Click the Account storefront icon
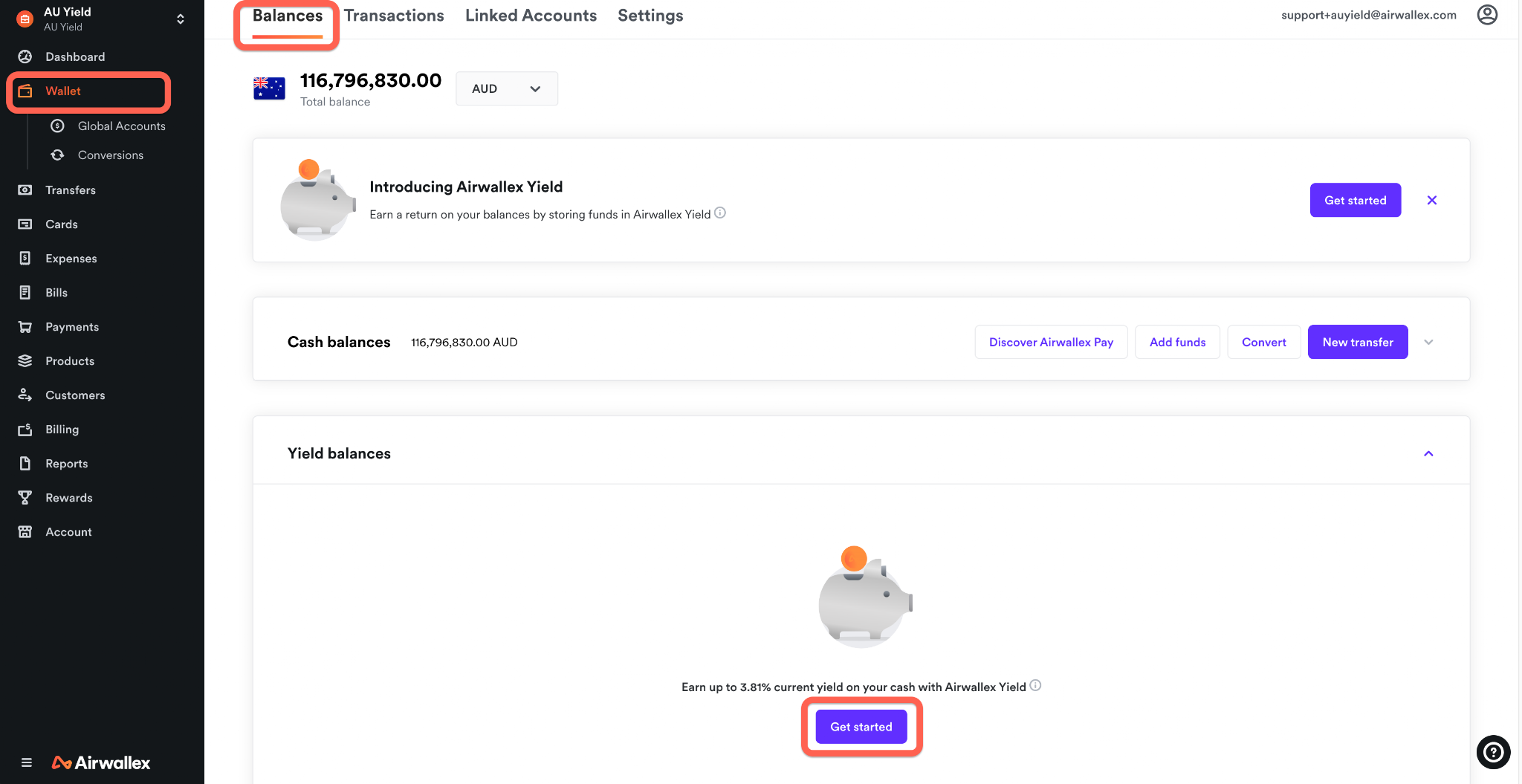This screenshot has height=784, width=1522. coord(25,531)
